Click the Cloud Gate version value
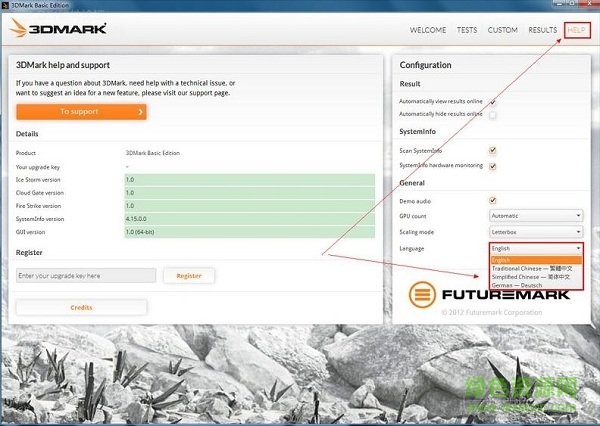The height and width of the screenshot is (426, 600). (249, 193)
